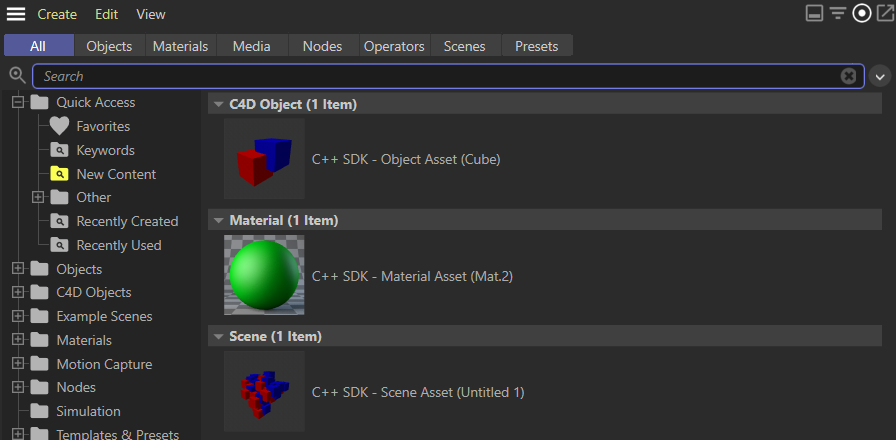The width and height of the screenshot is (896, 440).
Task: Switch to the Presets tab
Action: click(537, 46)
